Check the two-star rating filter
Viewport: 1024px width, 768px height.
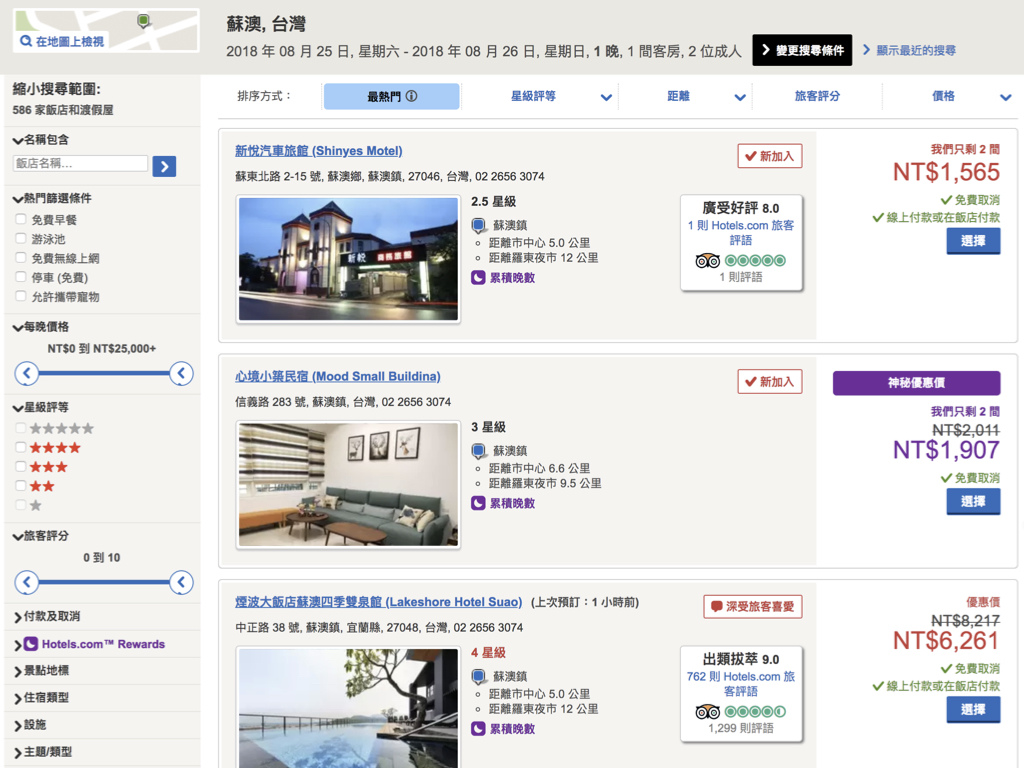coord(21,486)
